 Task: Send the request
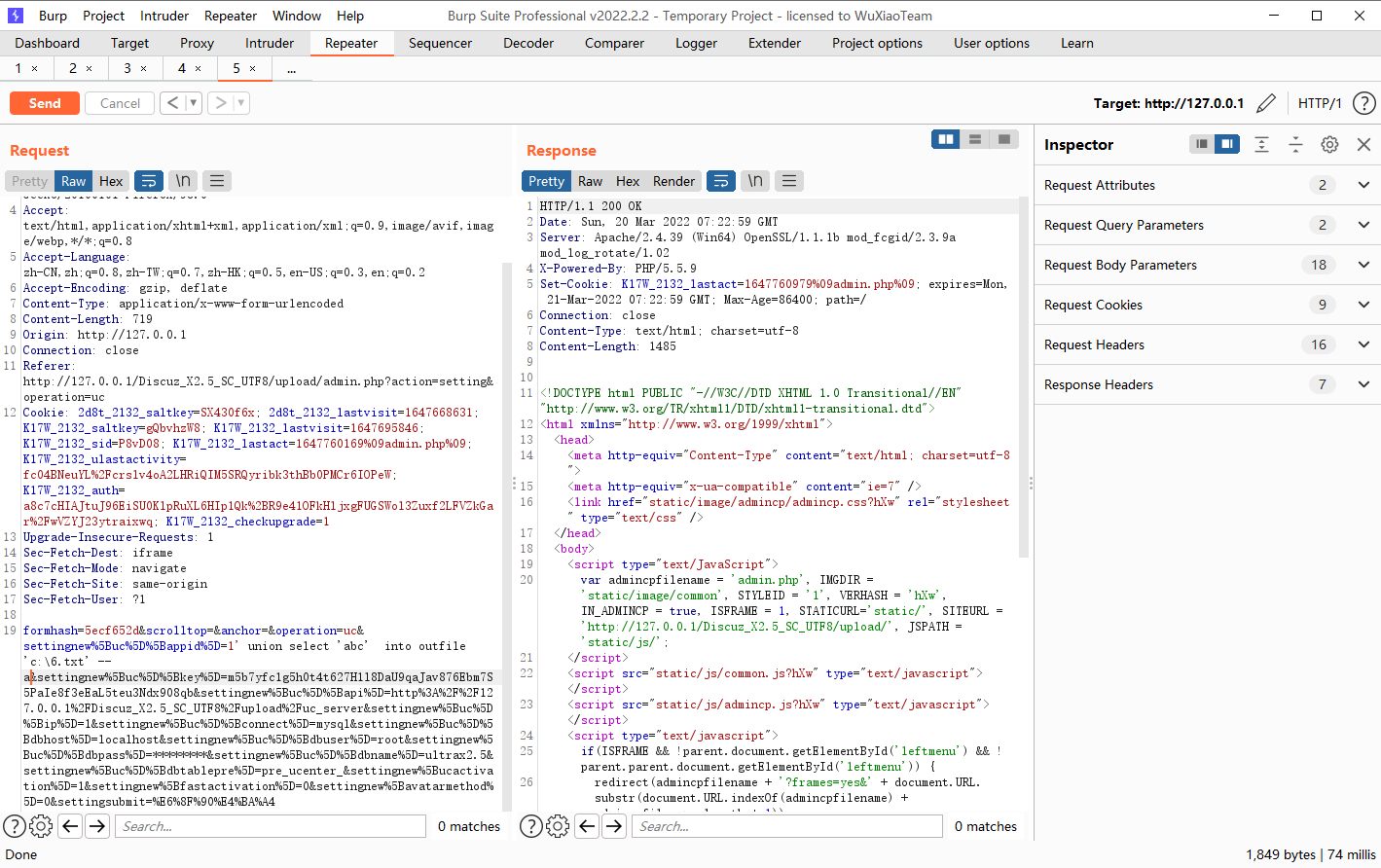click(x=45, y=103)
